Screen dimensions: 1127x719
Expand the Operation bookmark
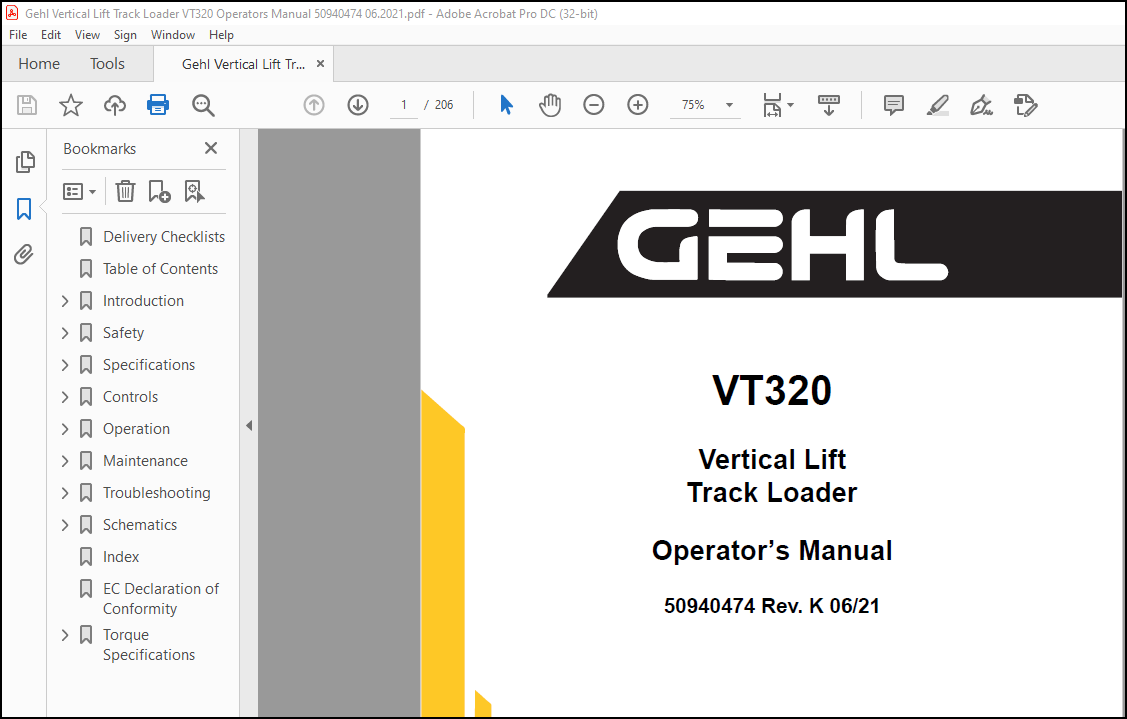(65, 429)
